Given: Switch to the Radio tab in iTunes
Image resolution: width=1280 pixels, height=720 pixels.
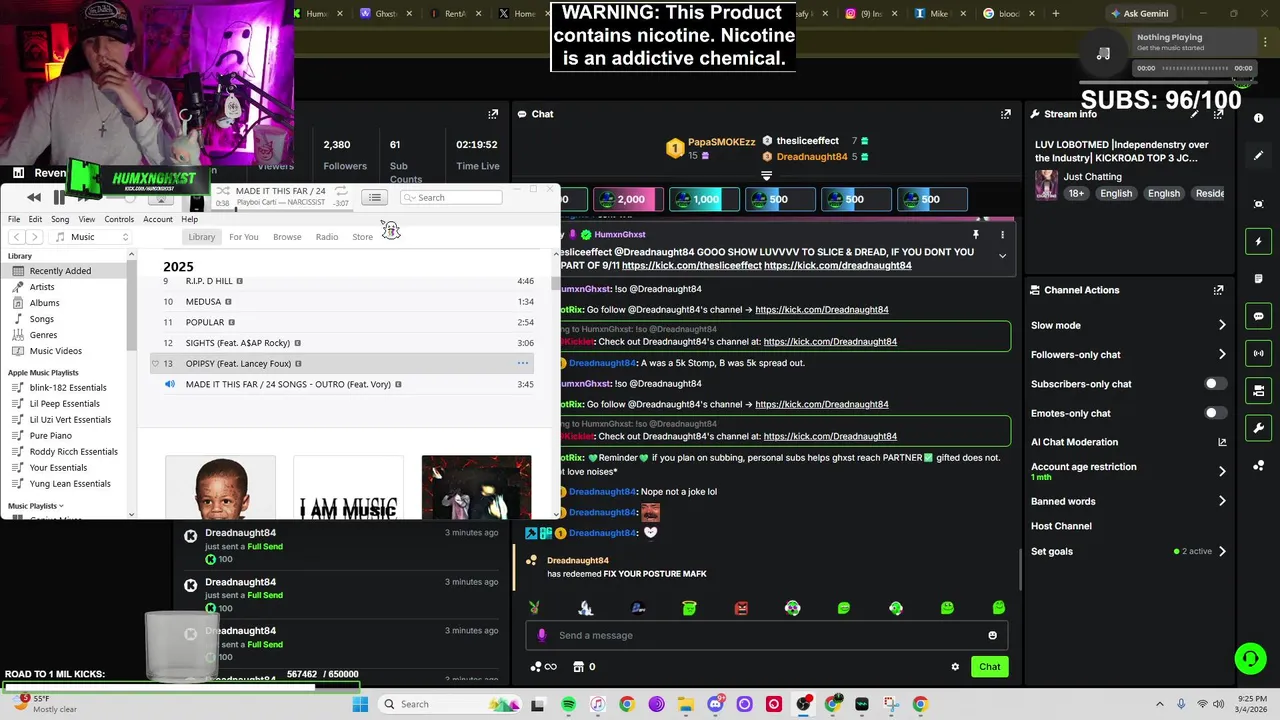Looking at the screenshot, I should pyautogui.click(x=327, y=237).
